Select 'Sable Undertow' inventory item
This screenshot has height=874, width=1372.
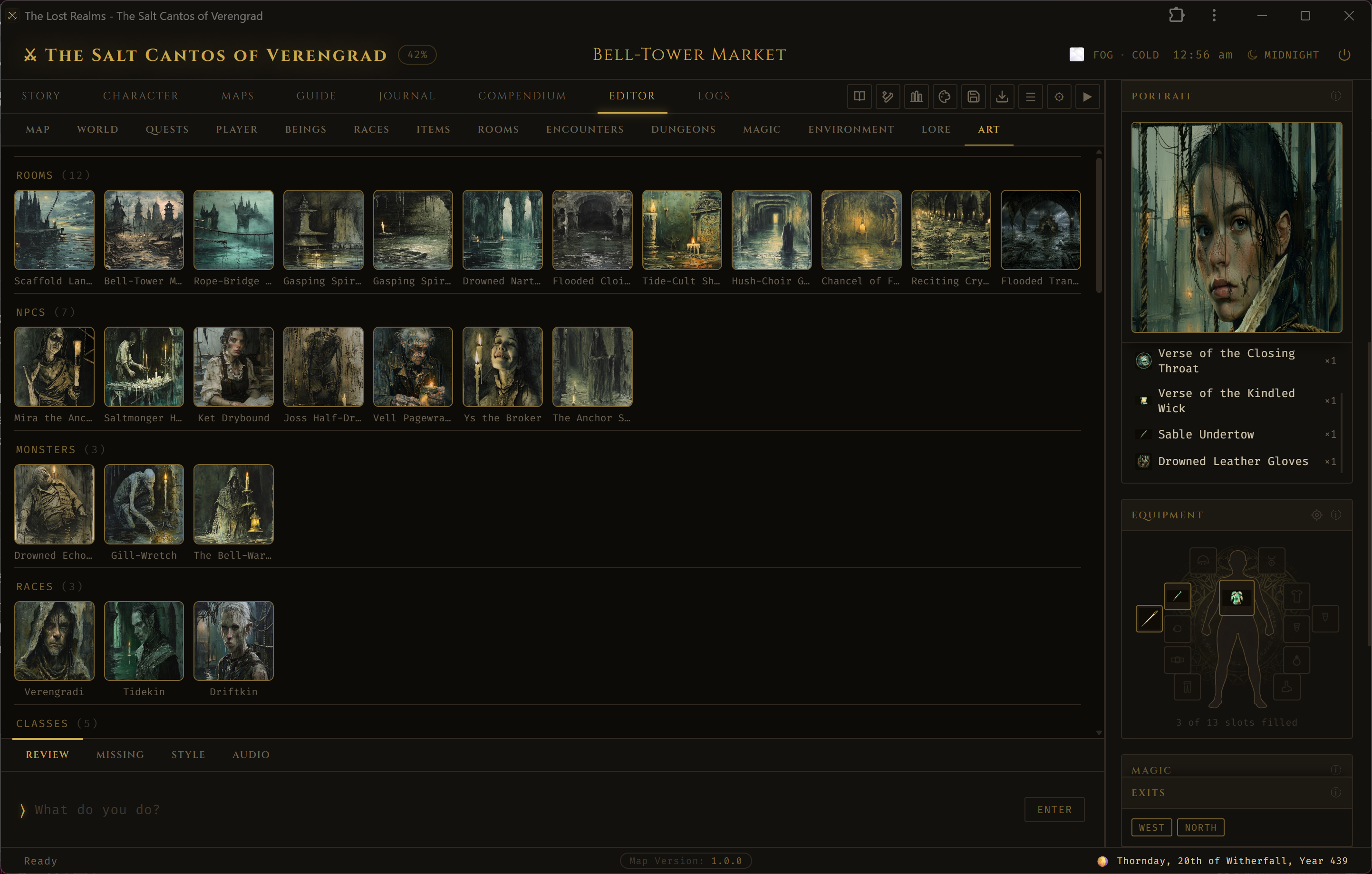pos(1236,434)
